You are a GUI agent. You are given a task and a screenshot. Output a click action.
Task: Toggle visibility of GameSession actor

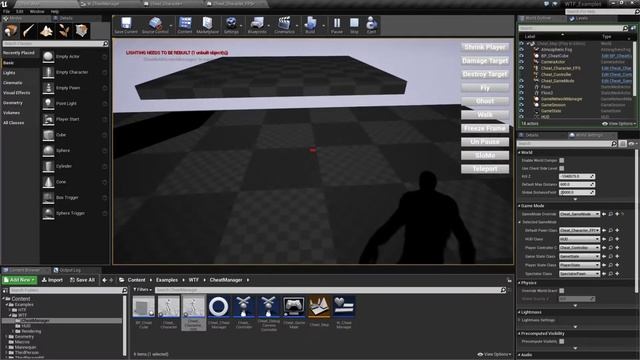coord(521,105)
